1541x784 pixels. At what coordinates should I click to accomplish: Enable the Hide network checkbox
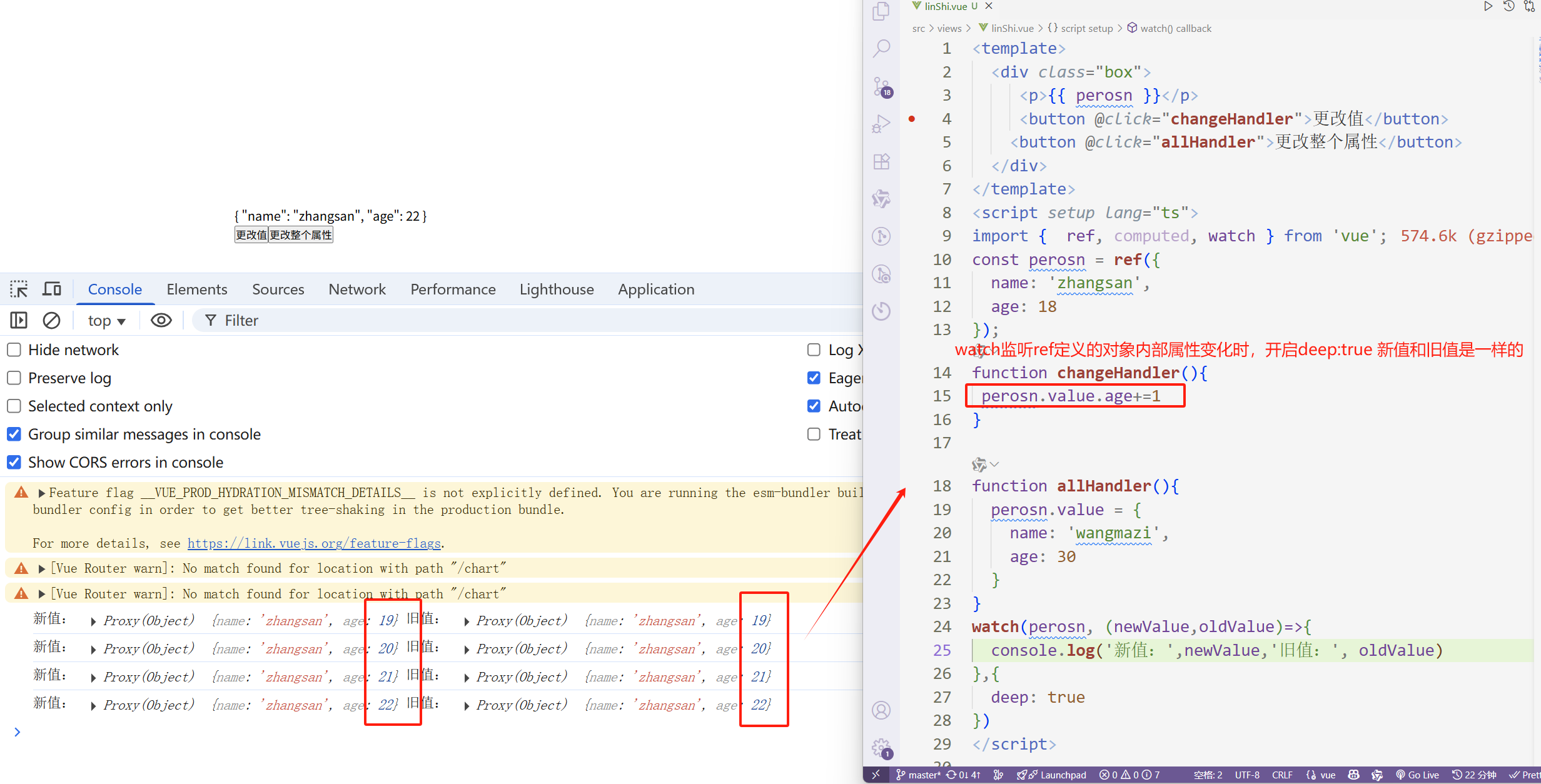point(14,349)
